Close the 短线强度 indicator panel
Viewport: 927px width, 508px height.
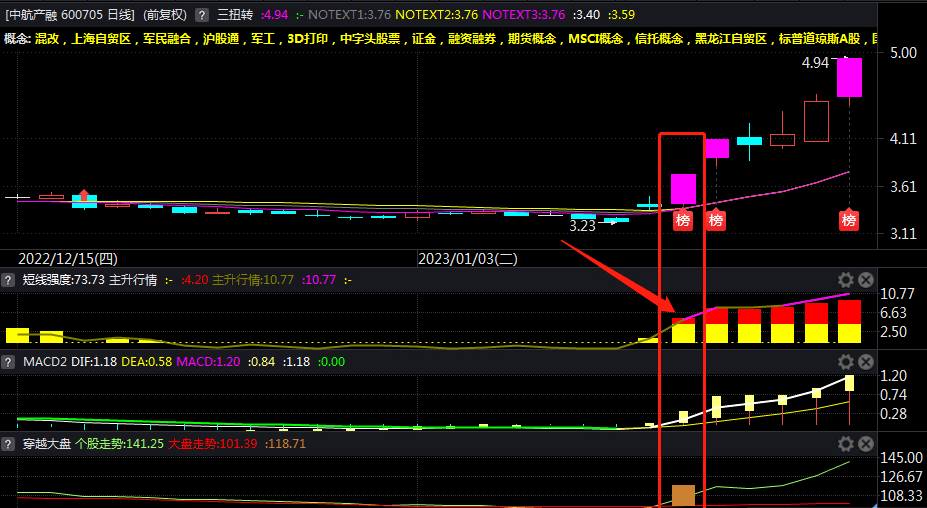pyautogui.click(x=866, y=280)
